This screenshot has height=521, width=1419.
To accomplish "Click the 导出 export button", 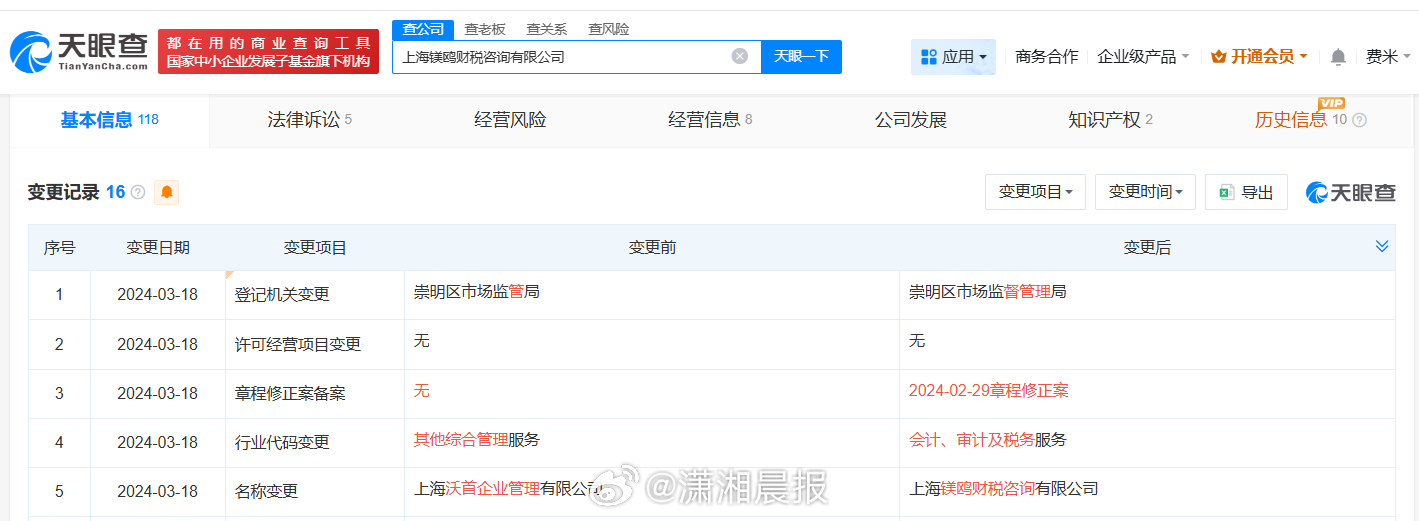I will coord(1246,192).
